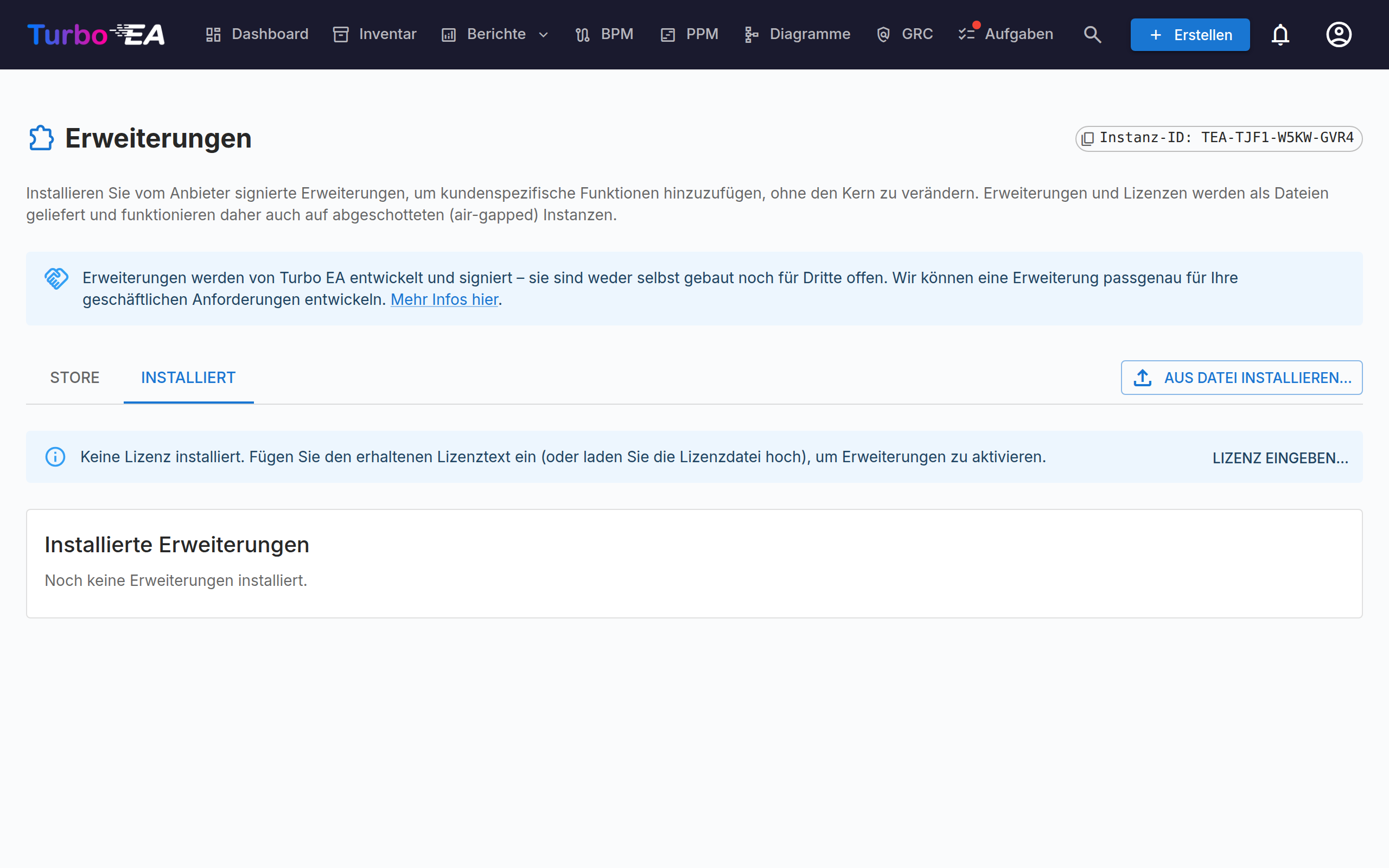
Task: Open the Dashboard page
Action: point(257,34)
